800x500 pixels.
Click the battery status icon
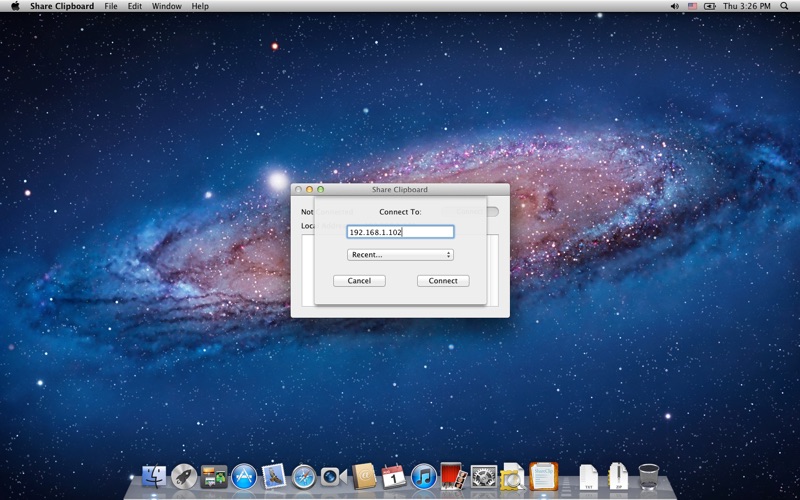tap(710, 6)
